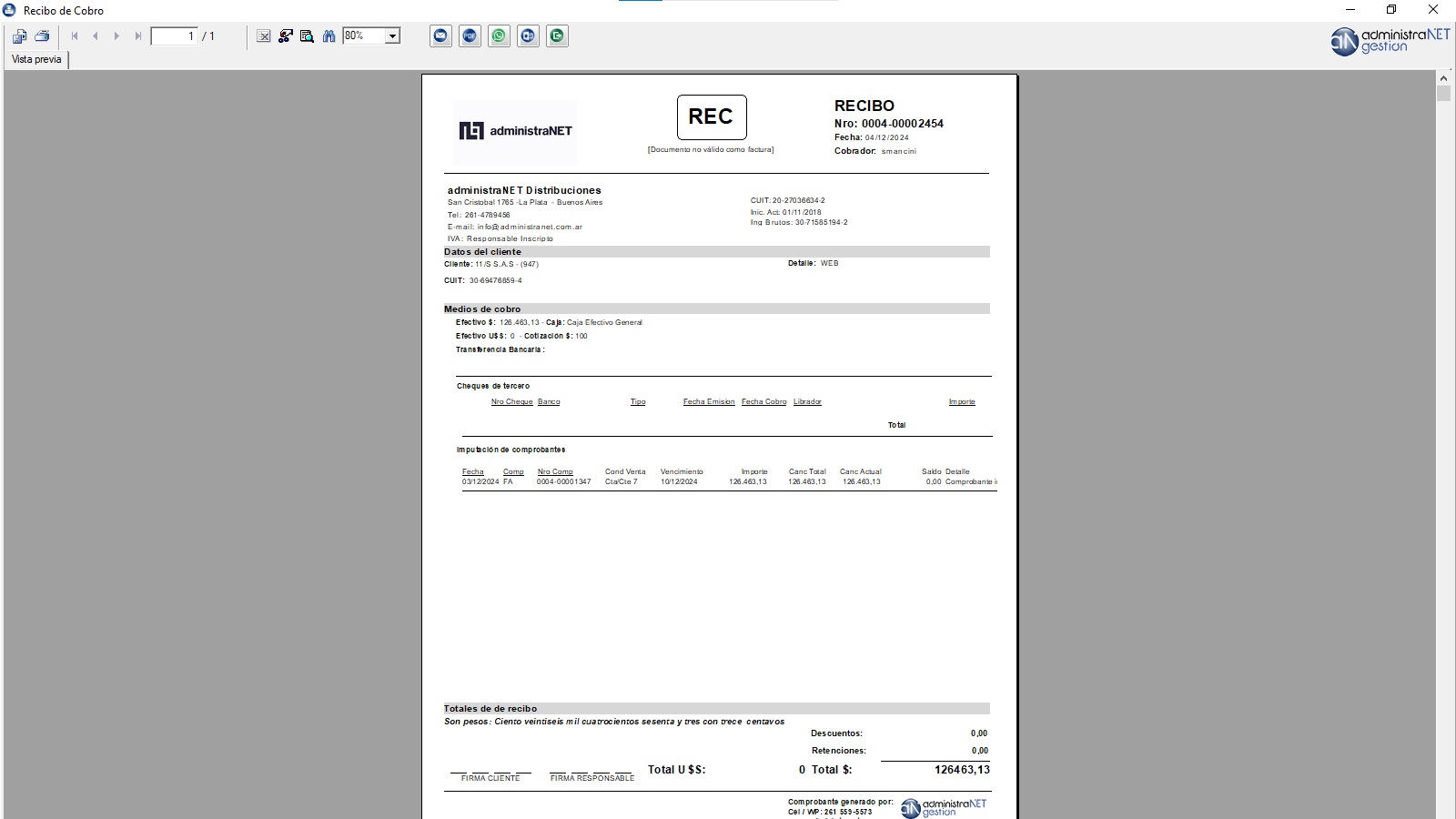
Task: Send receipt via WhatsApp icon
Action: click(499, 36)
